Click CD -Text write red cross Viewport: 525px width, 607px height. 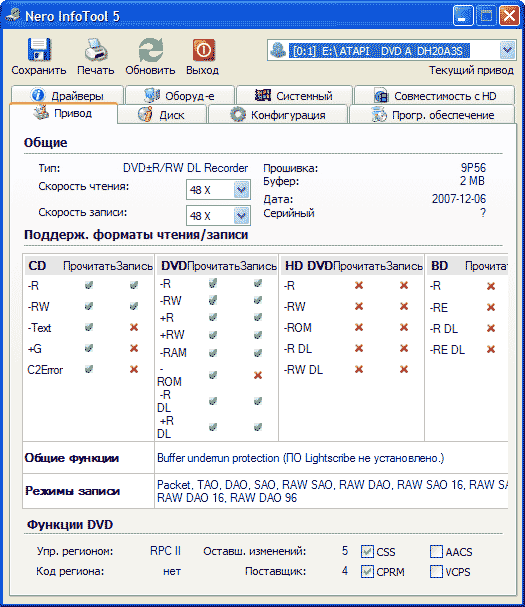pos(134,328)
